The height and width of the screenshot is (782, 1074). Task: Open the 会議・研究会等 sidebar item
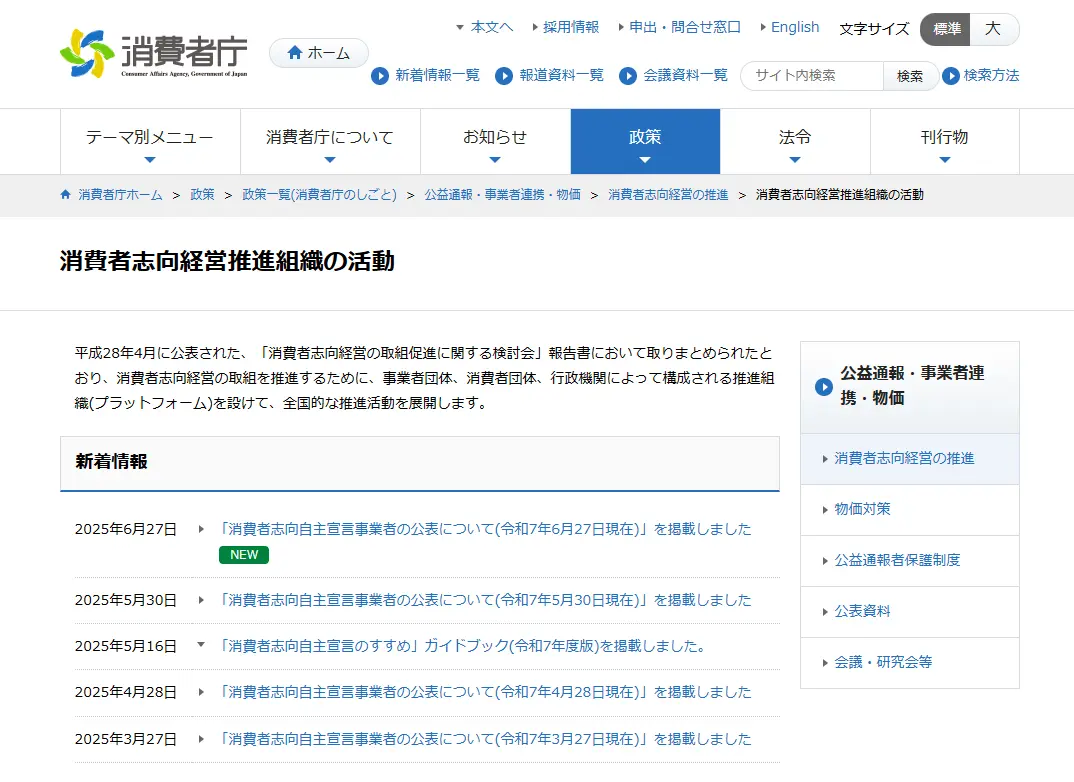[x=910, y=663]
